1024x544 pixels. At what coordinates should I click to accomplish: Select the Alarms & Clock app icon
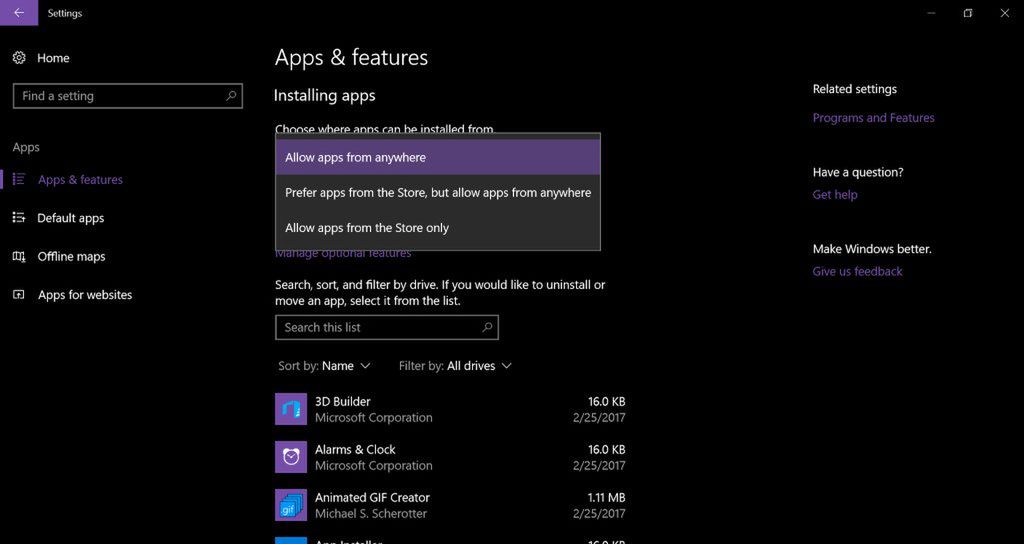click(x=291, y=457)
